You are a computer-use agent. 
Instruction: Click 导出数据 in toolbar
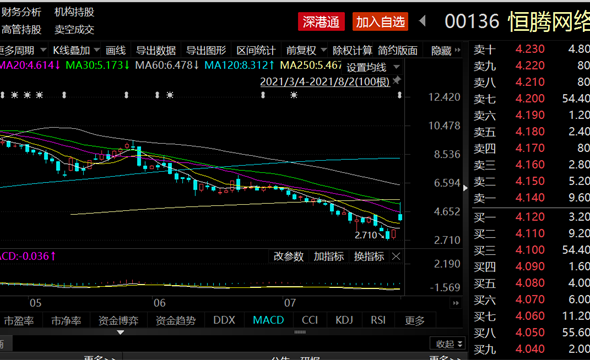pos(156,50)
